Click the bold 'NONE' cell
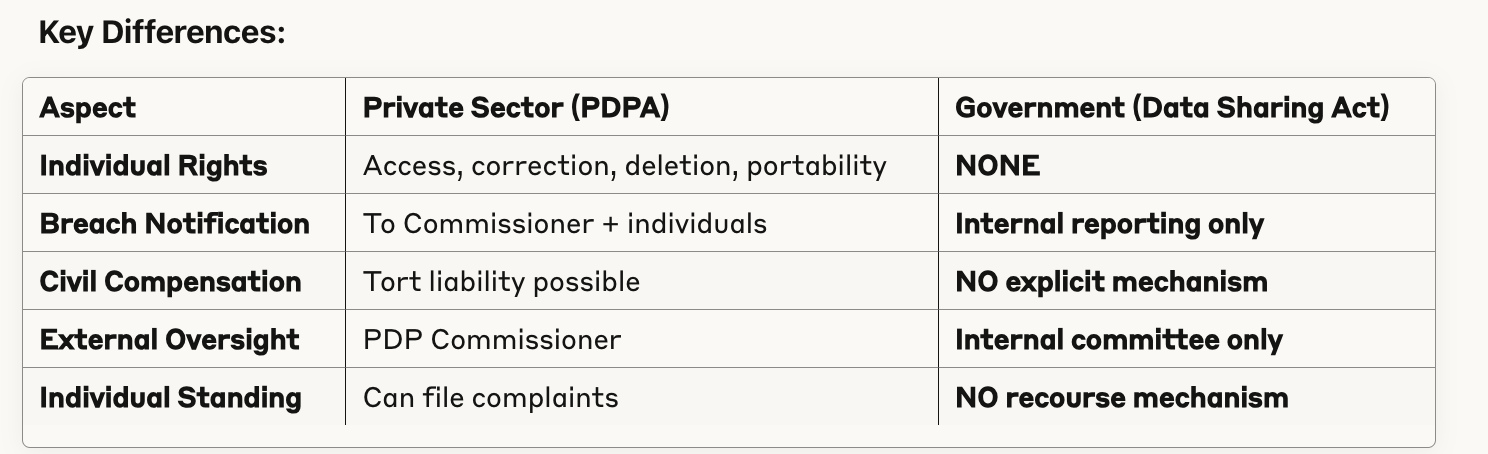 (x=997, y=165)
